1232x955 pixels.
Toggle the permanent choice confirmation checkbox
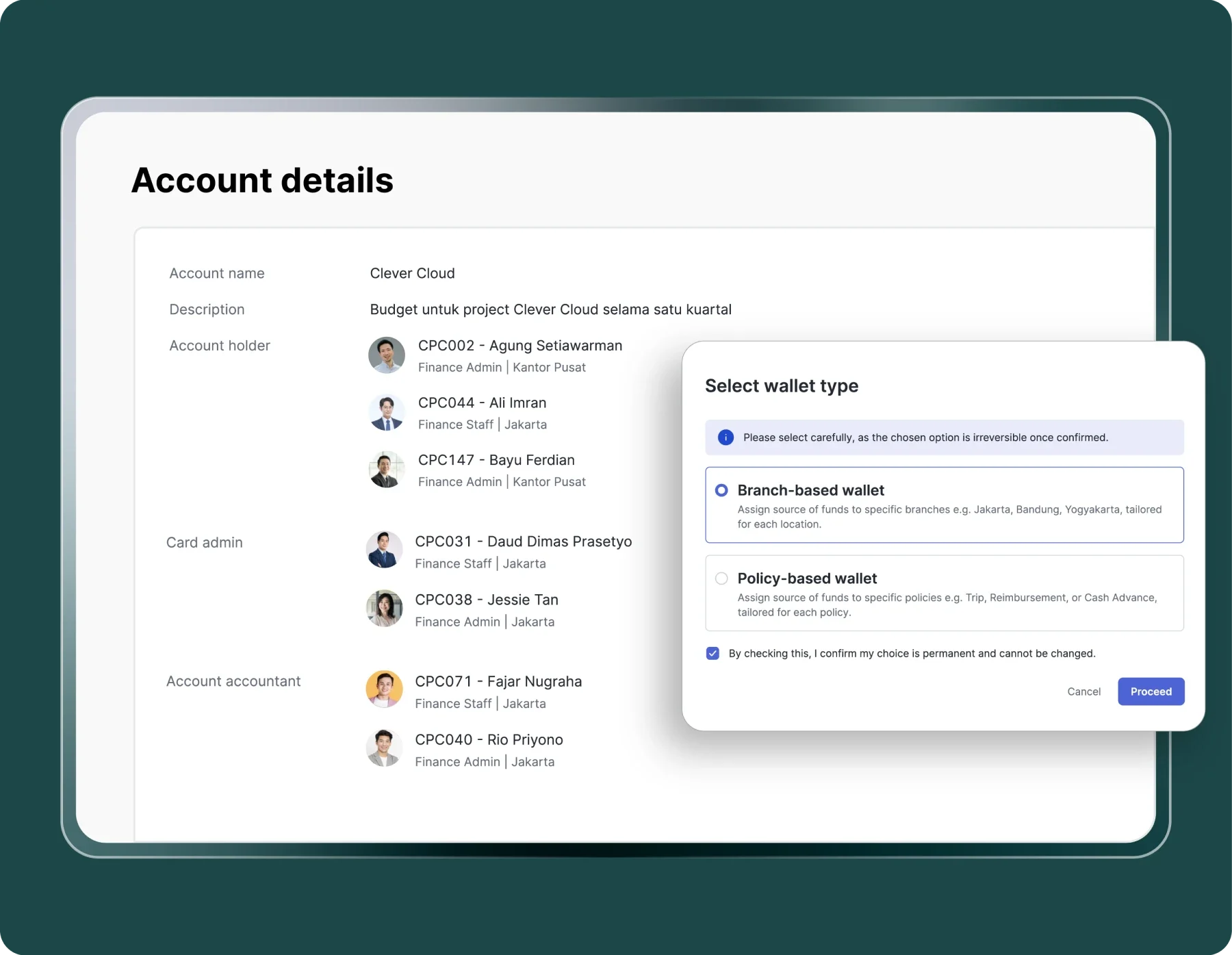[713, 653]
